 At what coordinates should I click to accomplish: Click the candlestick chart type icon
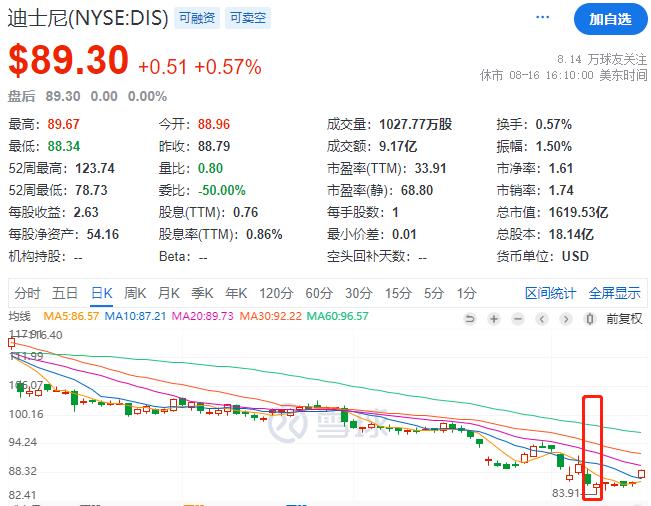click(590, 319)
